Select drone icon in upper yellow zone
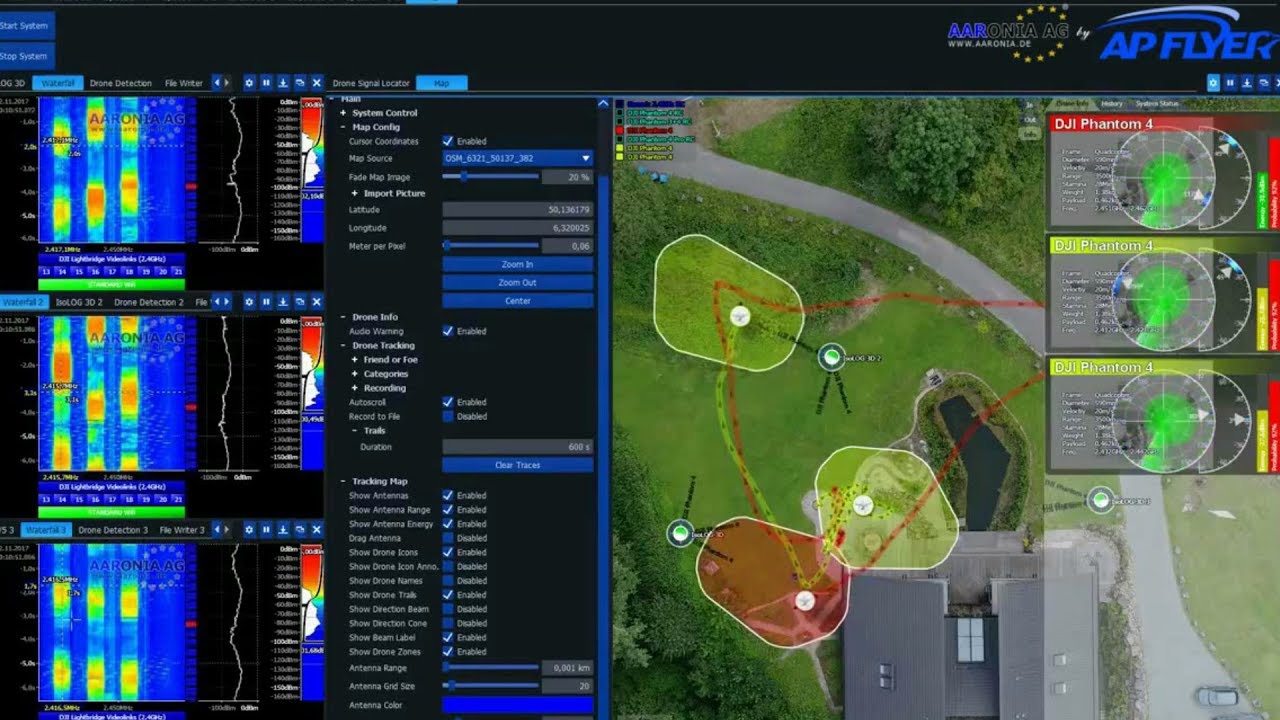This screenshot has width=1280, height=720. point(740,317)
